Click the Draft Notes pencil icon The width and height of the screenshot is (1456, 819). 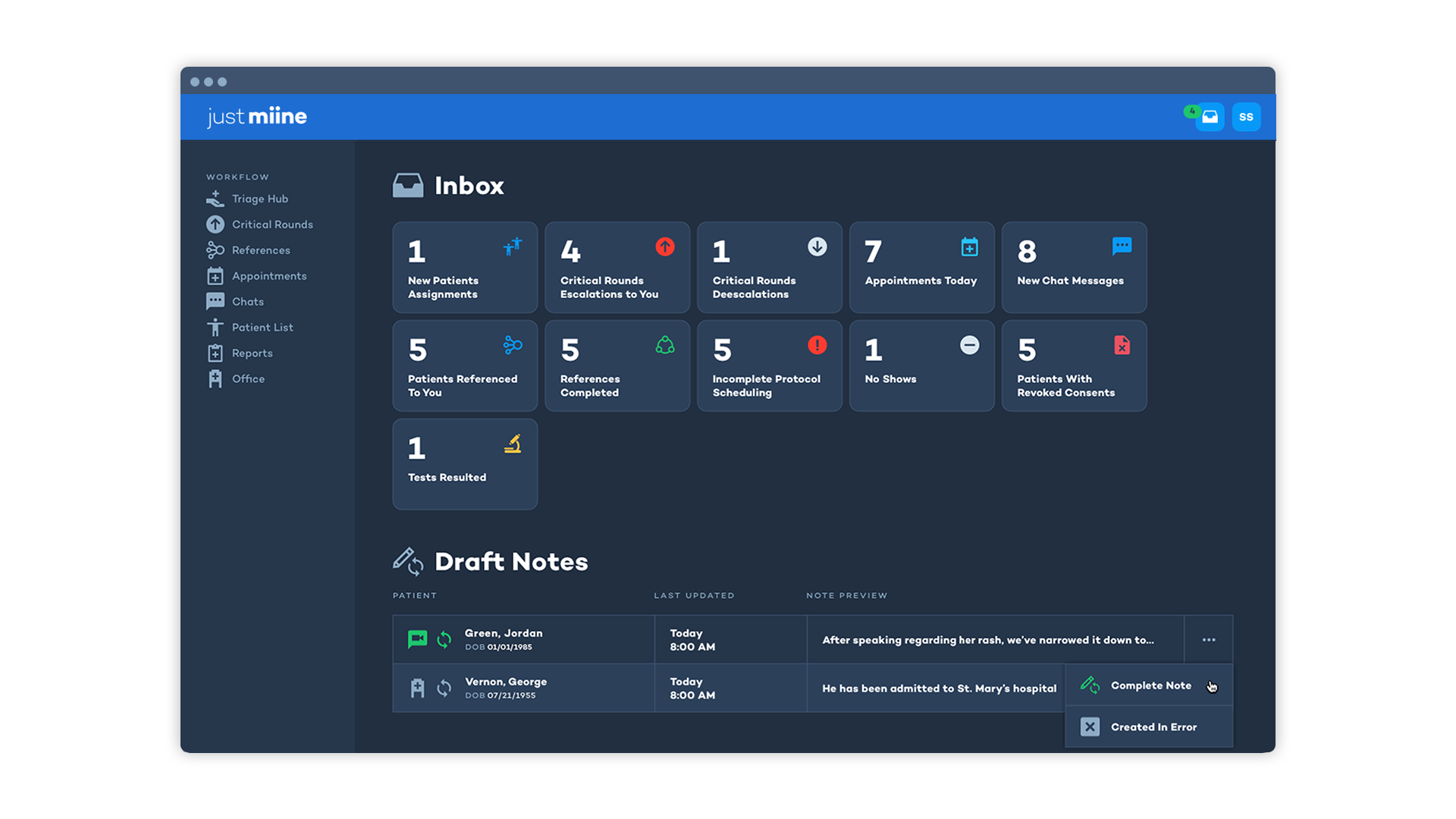tap(408, 562)
